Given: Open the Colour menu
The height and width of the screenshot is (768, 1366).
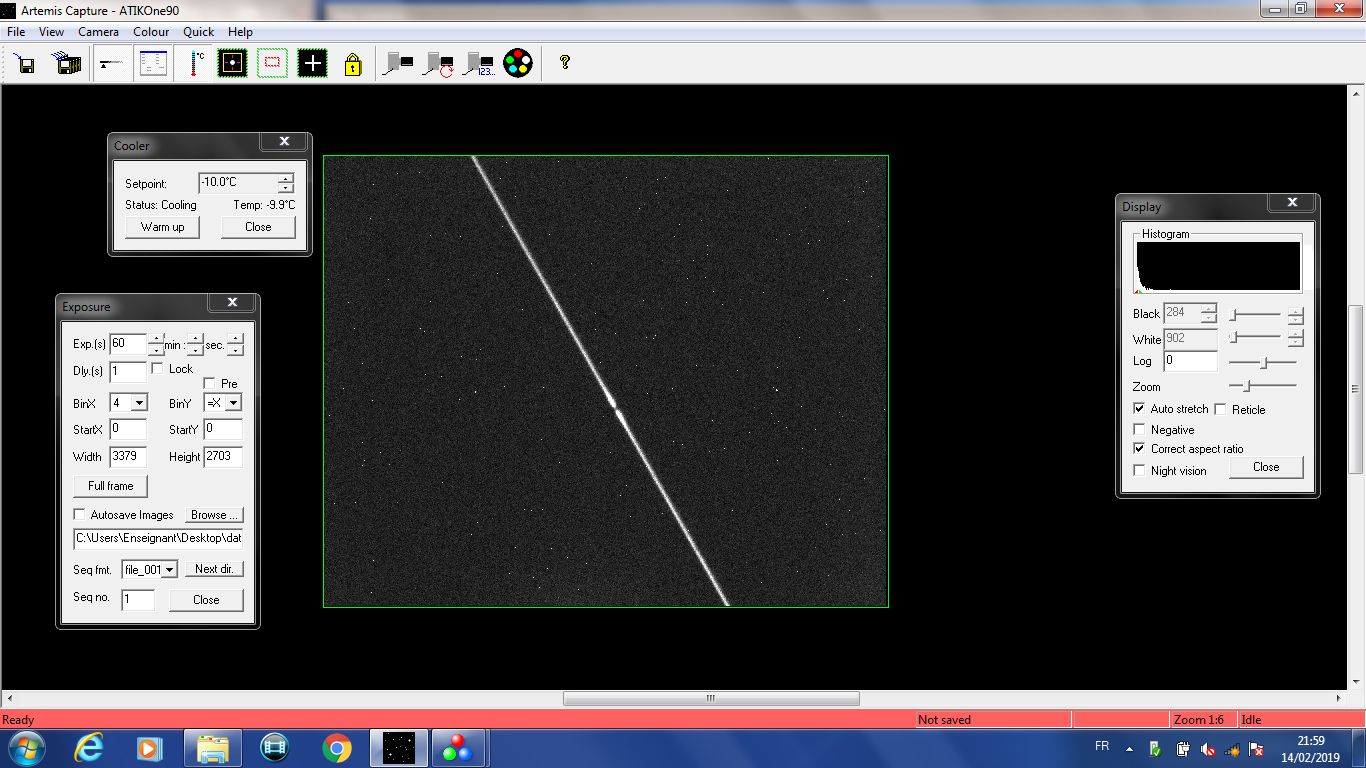Looking at the screenshot, I should tap(151, 32).
